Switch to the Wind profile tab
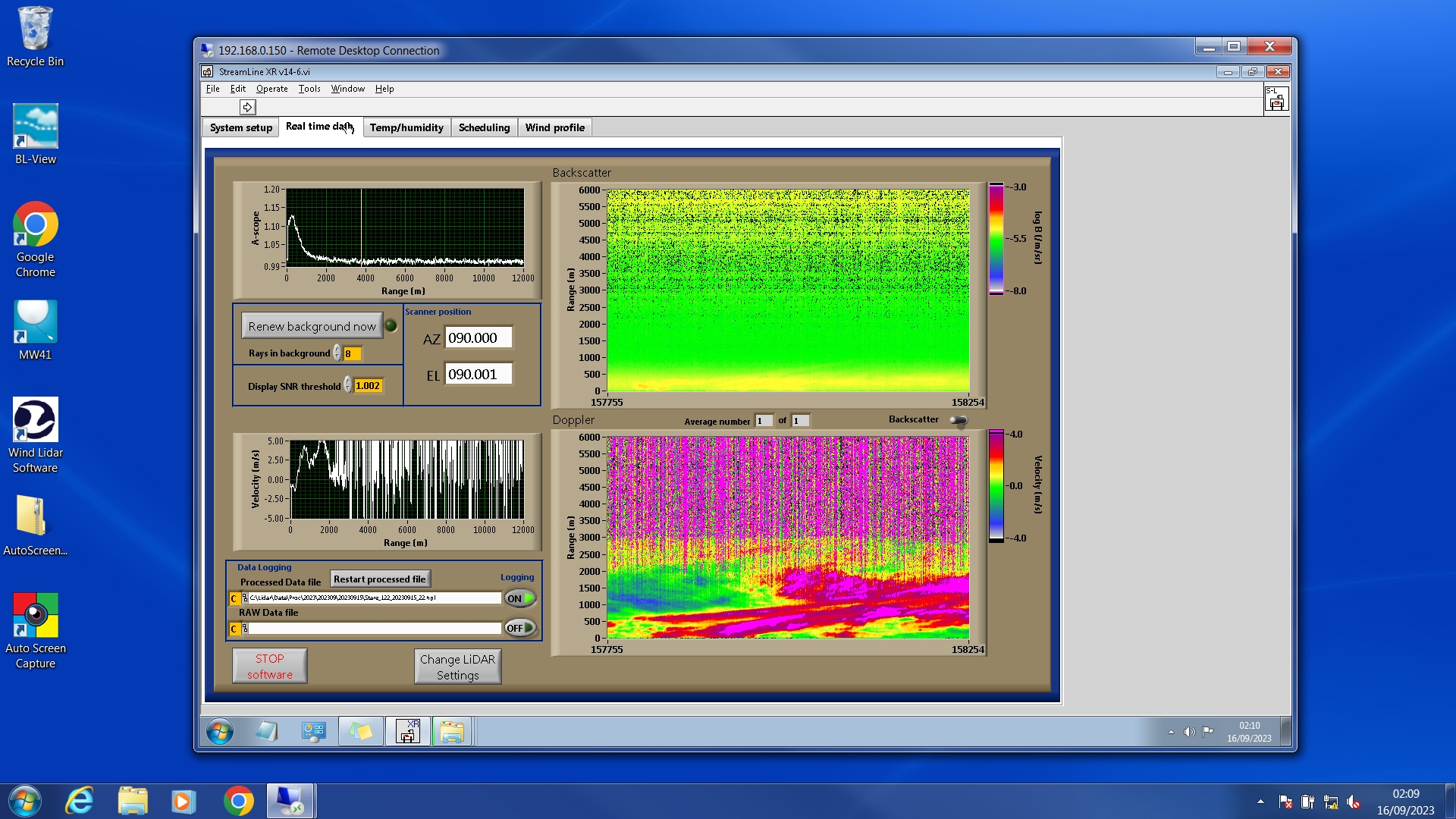Image resolution: width=1456 pixels, height=819 pixels. point(554,127)
